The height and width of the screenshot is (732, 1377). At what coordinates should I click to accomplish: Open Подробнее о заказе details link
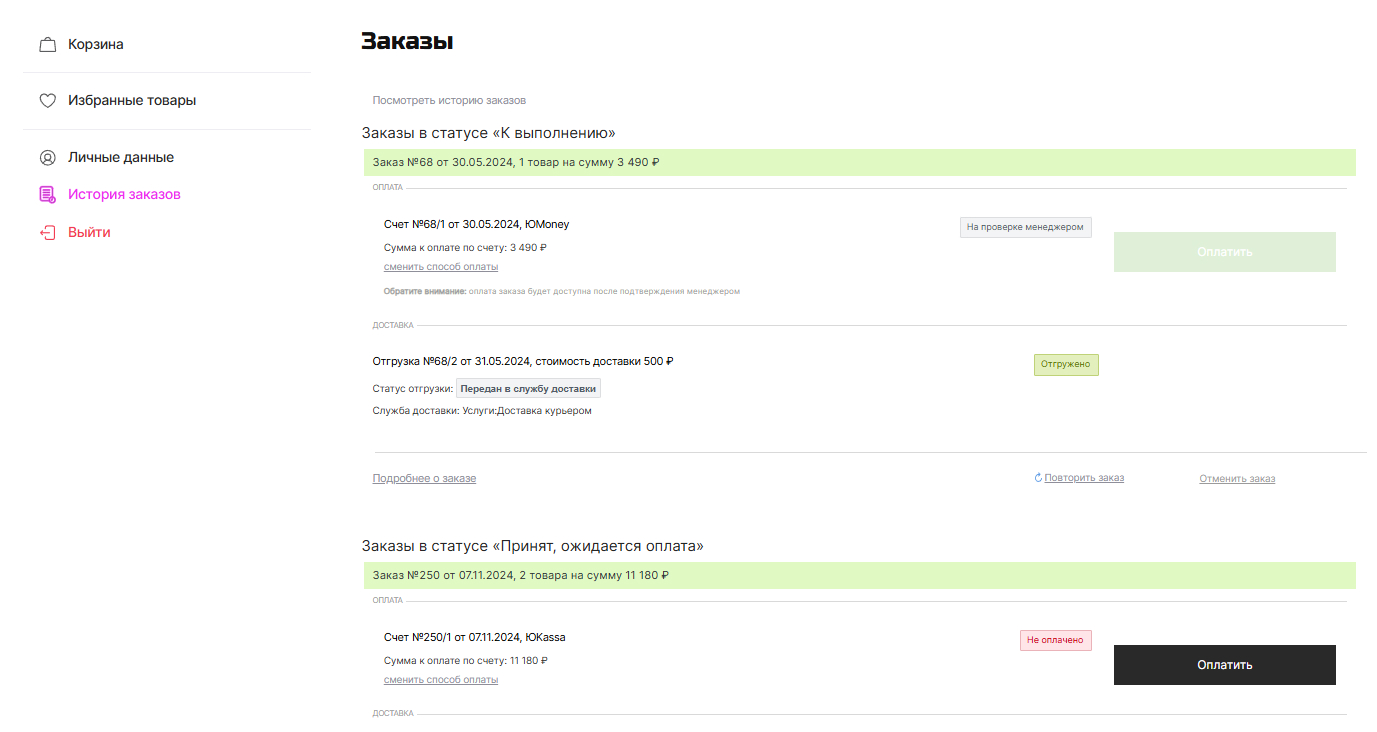424,479
